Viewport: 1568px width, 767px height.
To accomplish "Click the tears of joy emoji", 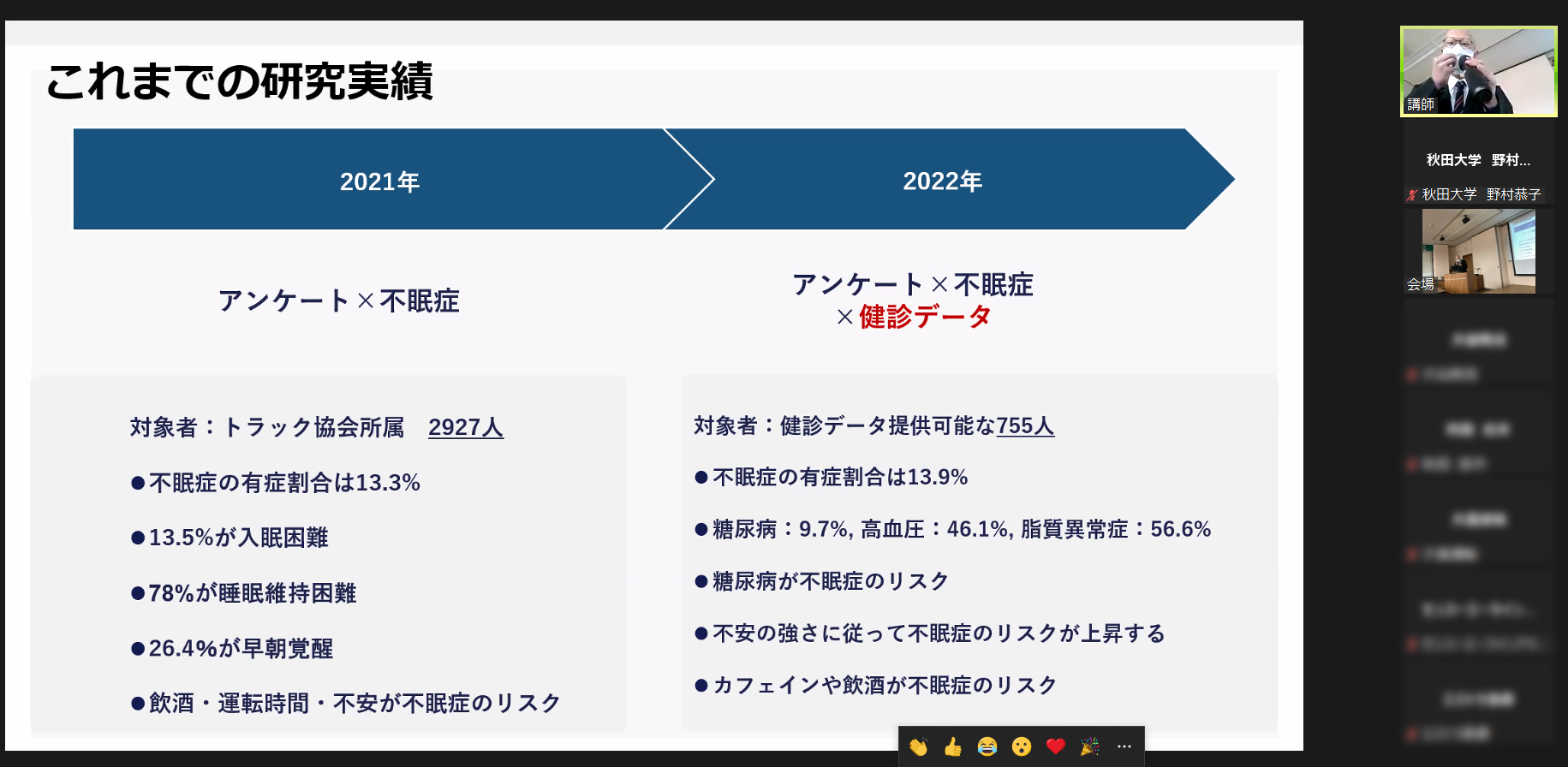I will (987, 747).
